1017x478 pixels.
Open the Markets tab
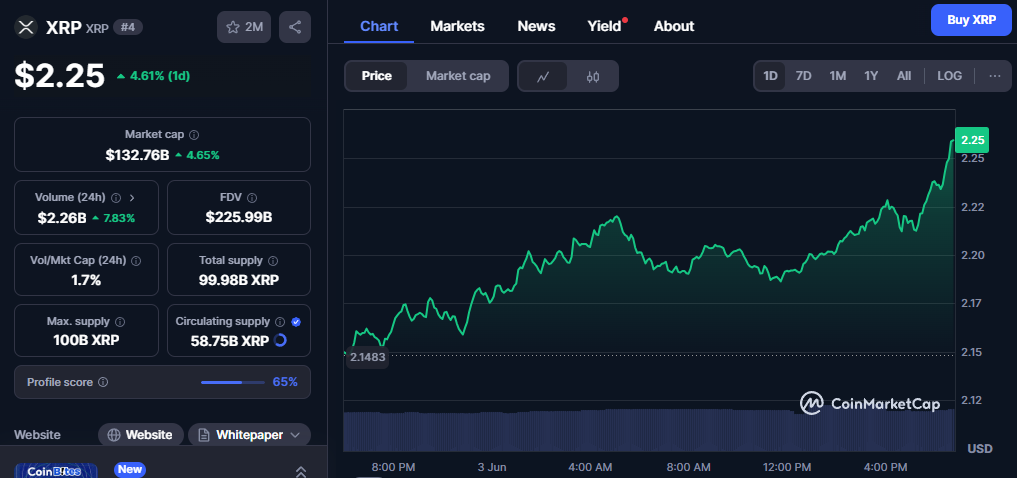click(457, 27)
